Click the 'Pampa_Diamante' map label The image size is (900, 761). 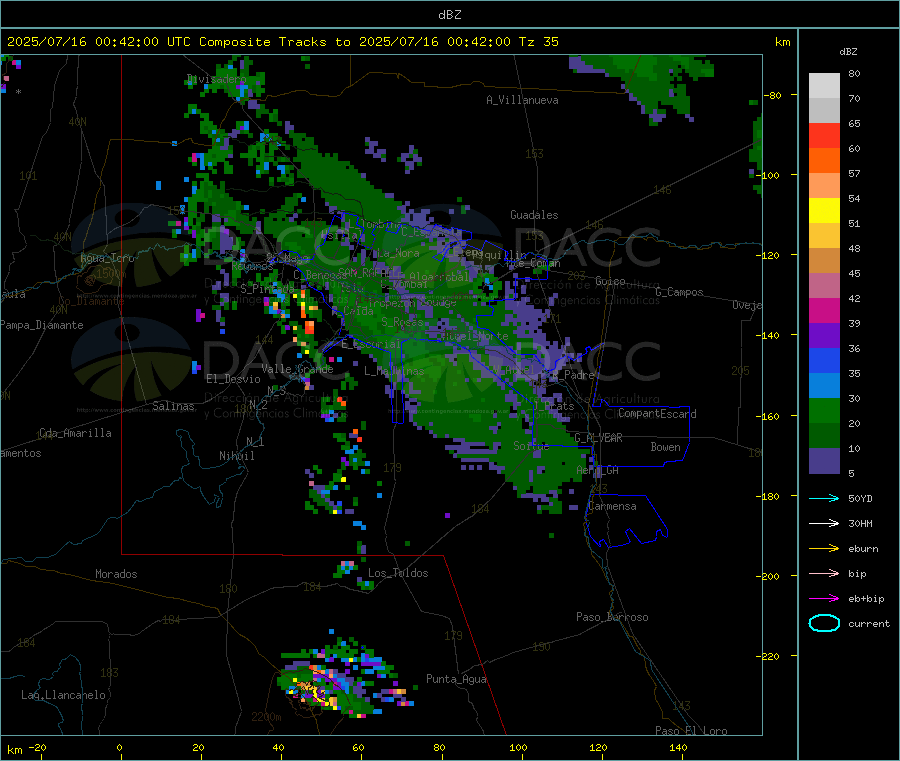pyautogui.click(x=42, y=325)
